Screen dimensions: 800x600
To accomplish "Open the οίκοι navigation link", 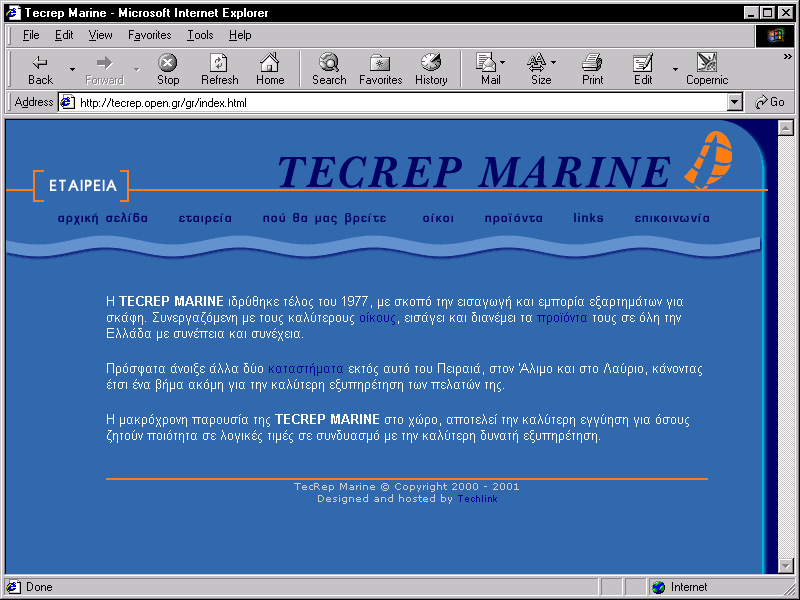I will 438,218.
